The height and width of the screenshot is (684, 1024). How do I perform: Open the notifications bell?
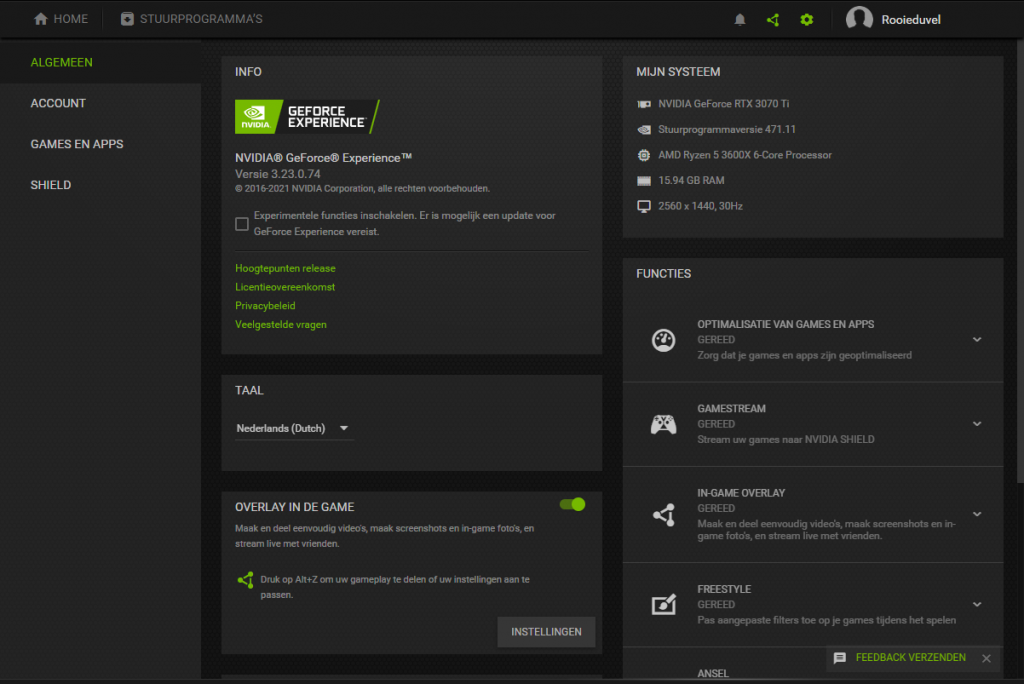pyautogui.click(x=739, y=20)
